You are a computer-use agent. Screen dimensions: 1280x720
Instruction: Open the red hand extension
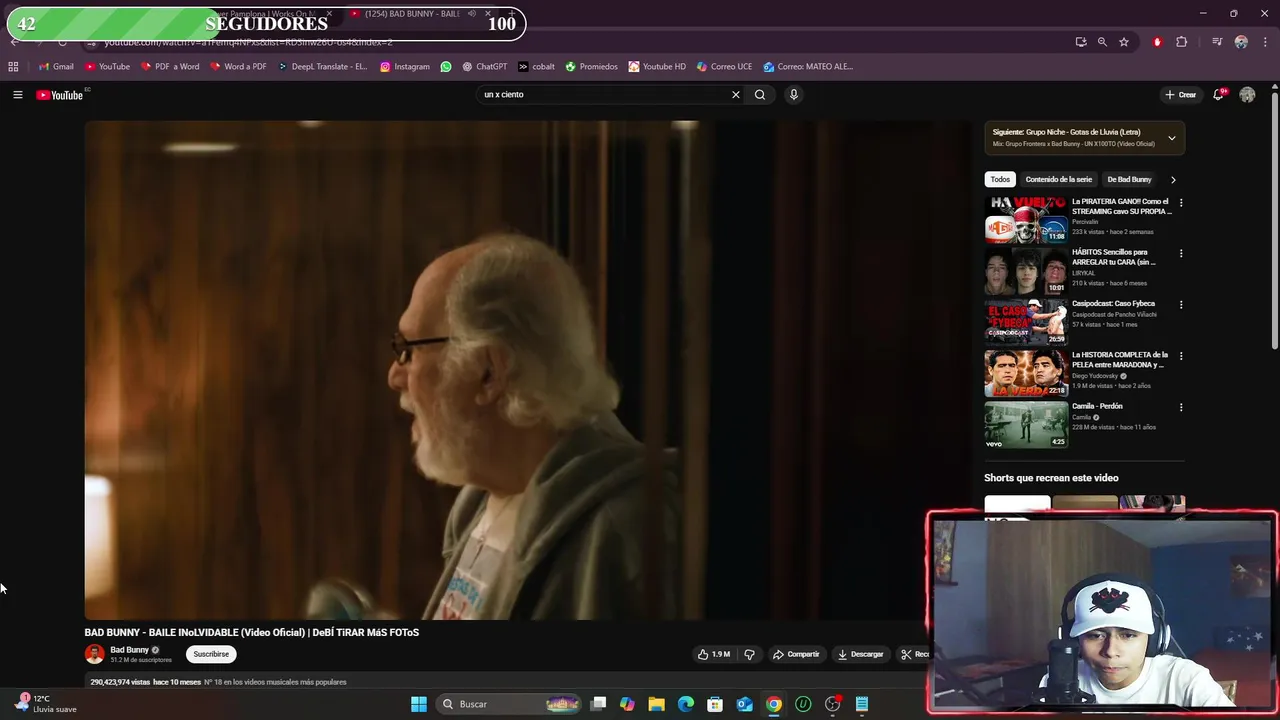point(1157,42)
